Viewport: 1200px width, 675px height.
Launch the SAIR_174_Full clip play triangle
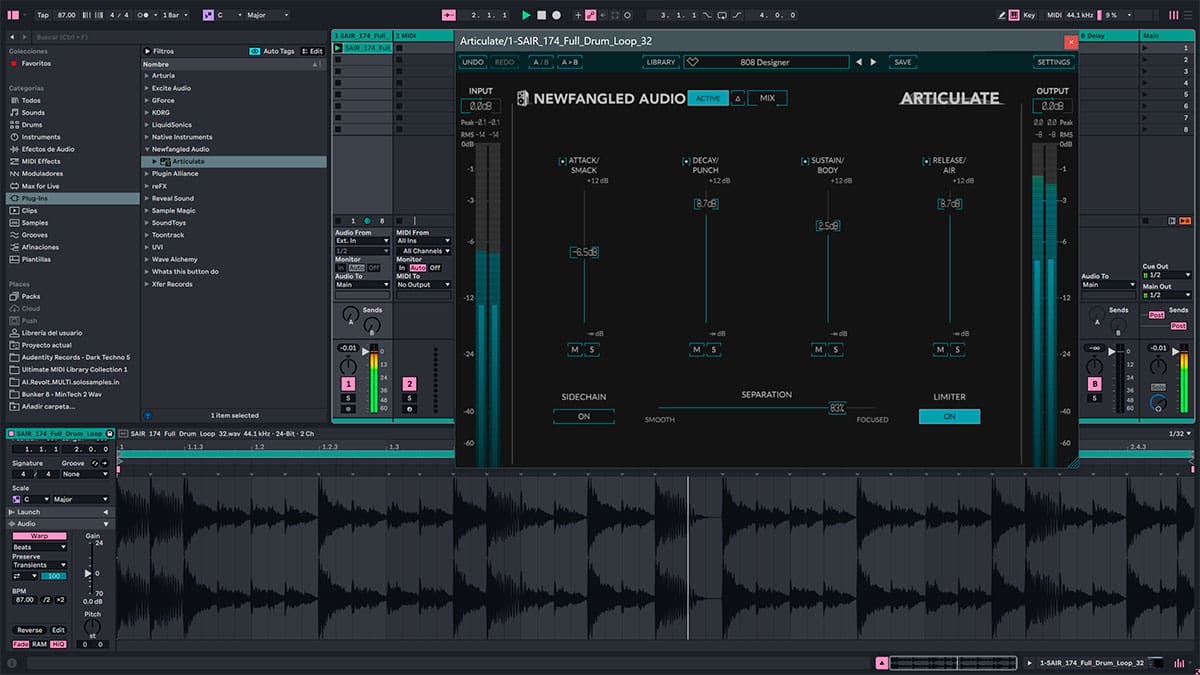[339, 48]
